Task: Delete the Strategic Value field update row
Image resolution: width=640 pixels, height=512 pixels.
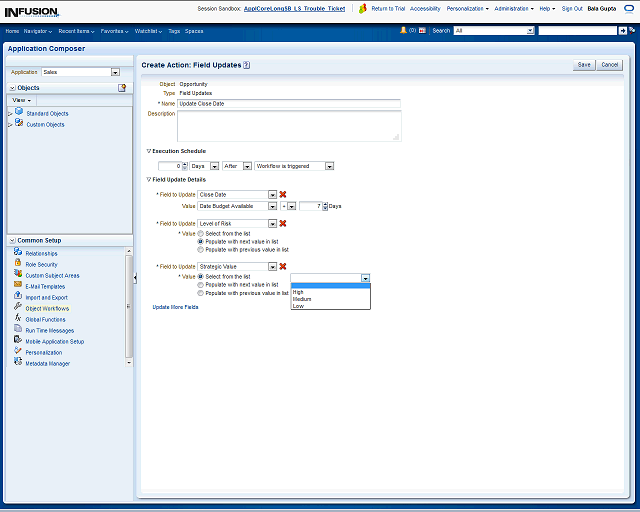Action: pyautogui.click(x=283, y=266)
